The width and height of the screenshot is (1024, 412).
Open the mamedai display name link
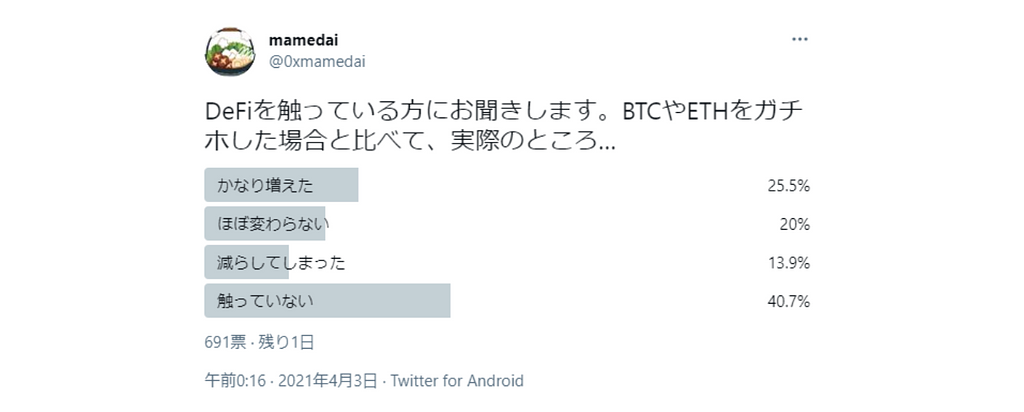point(304,39)
